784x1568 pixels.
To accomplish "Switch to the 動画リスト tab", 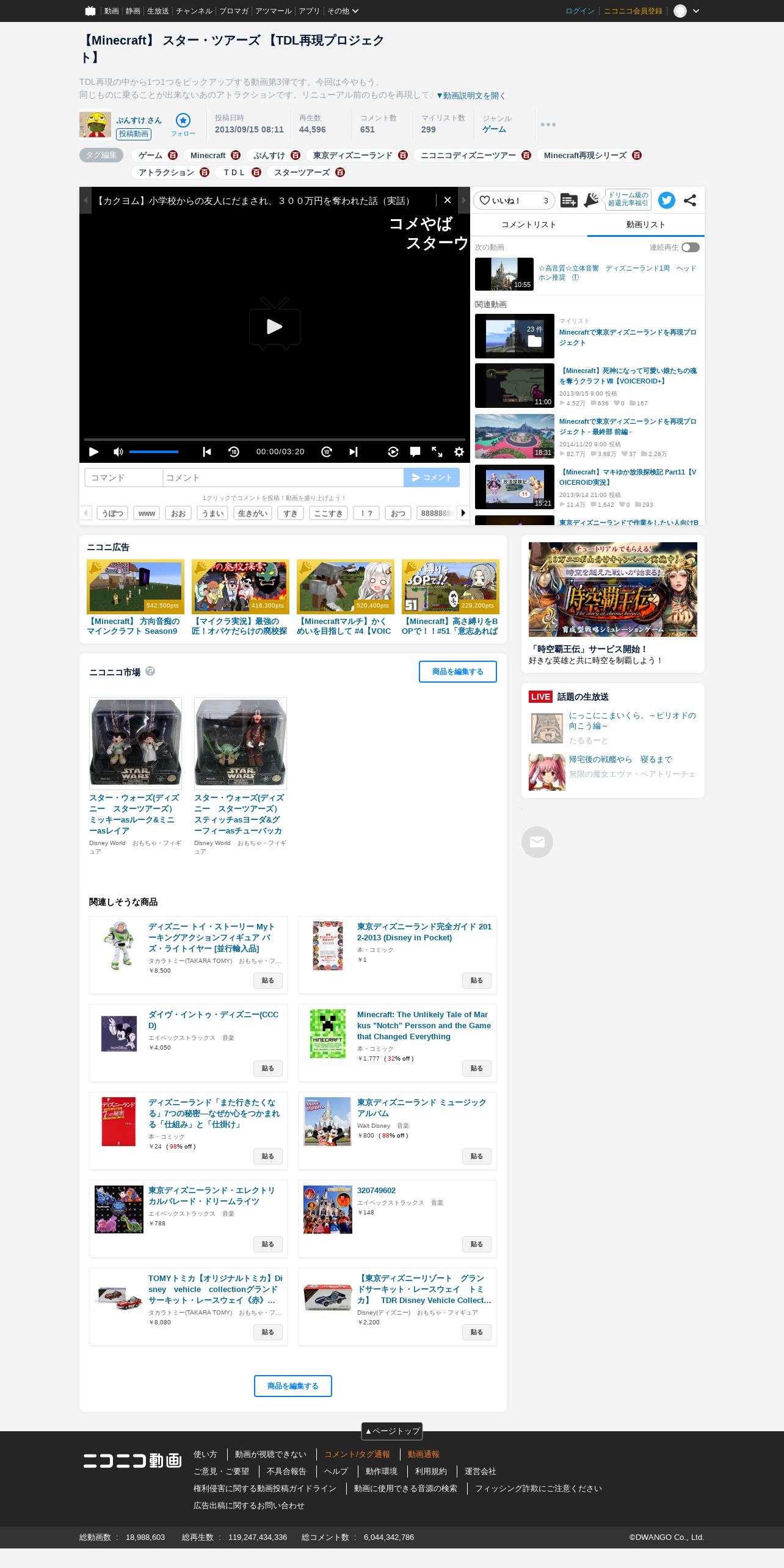I will tap(646, 225).
